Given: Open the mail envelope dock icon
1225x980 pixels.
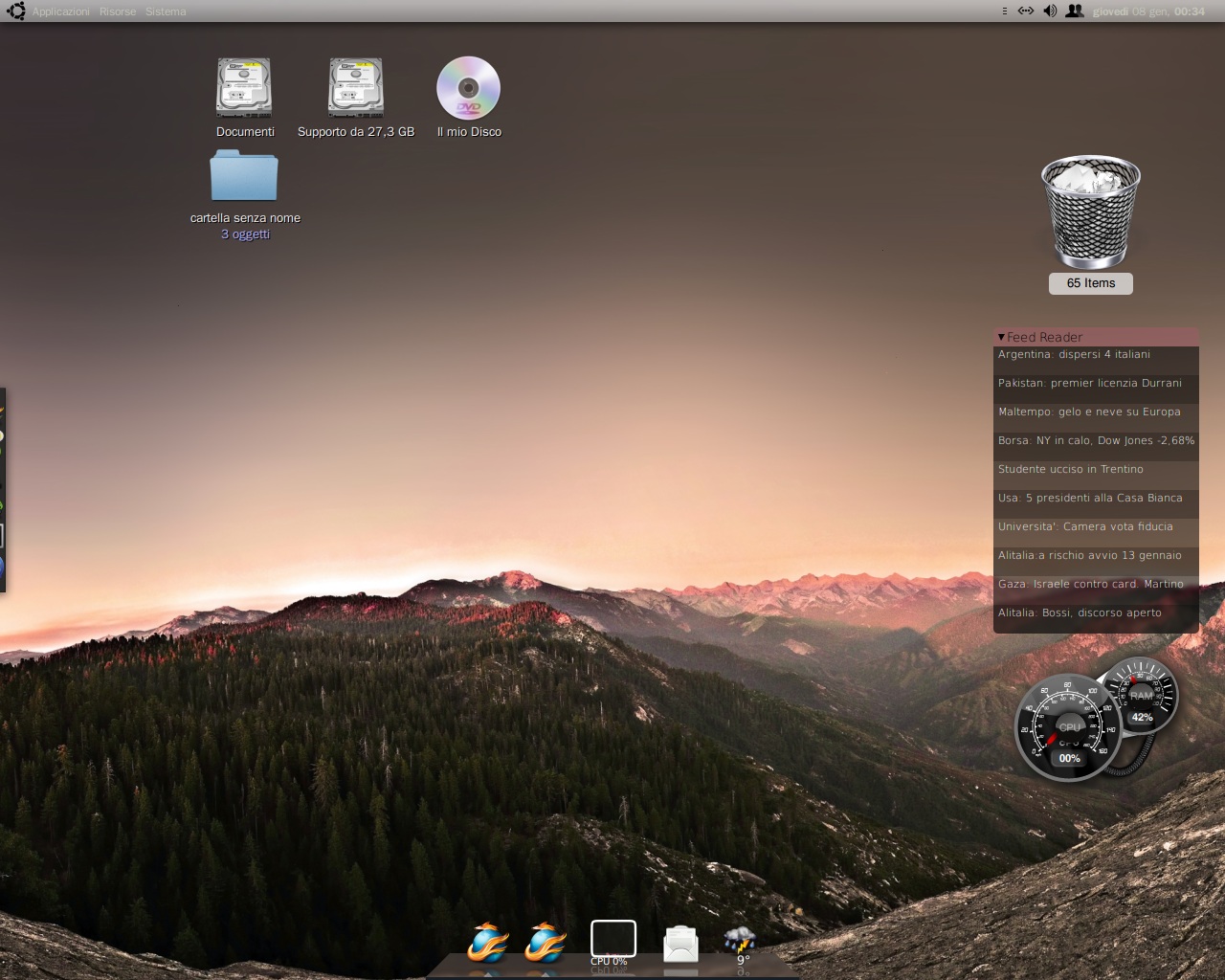Looking at the screenshot, I should (680, 943).
